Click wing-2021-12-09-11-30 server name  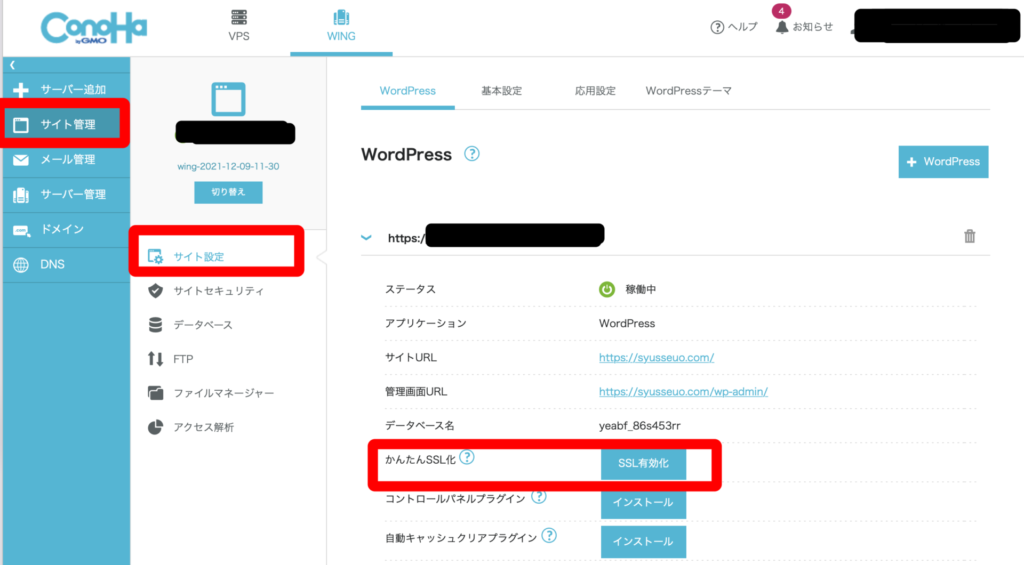[x=228, y=167]
